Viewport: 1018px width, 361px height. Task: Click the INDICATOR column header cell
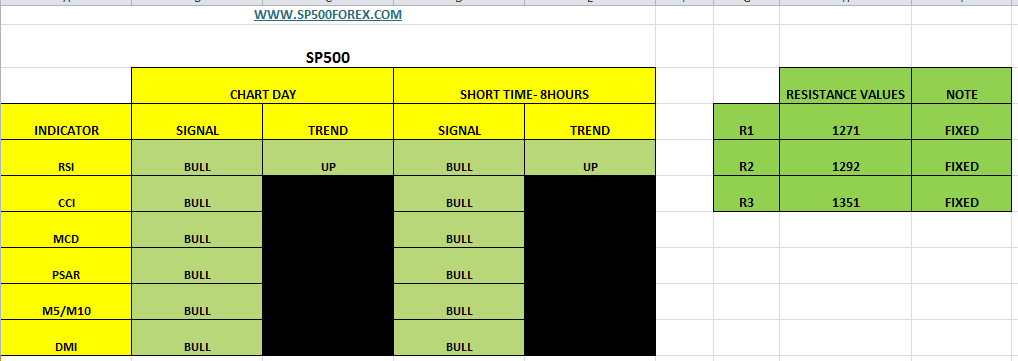[66, 122]
